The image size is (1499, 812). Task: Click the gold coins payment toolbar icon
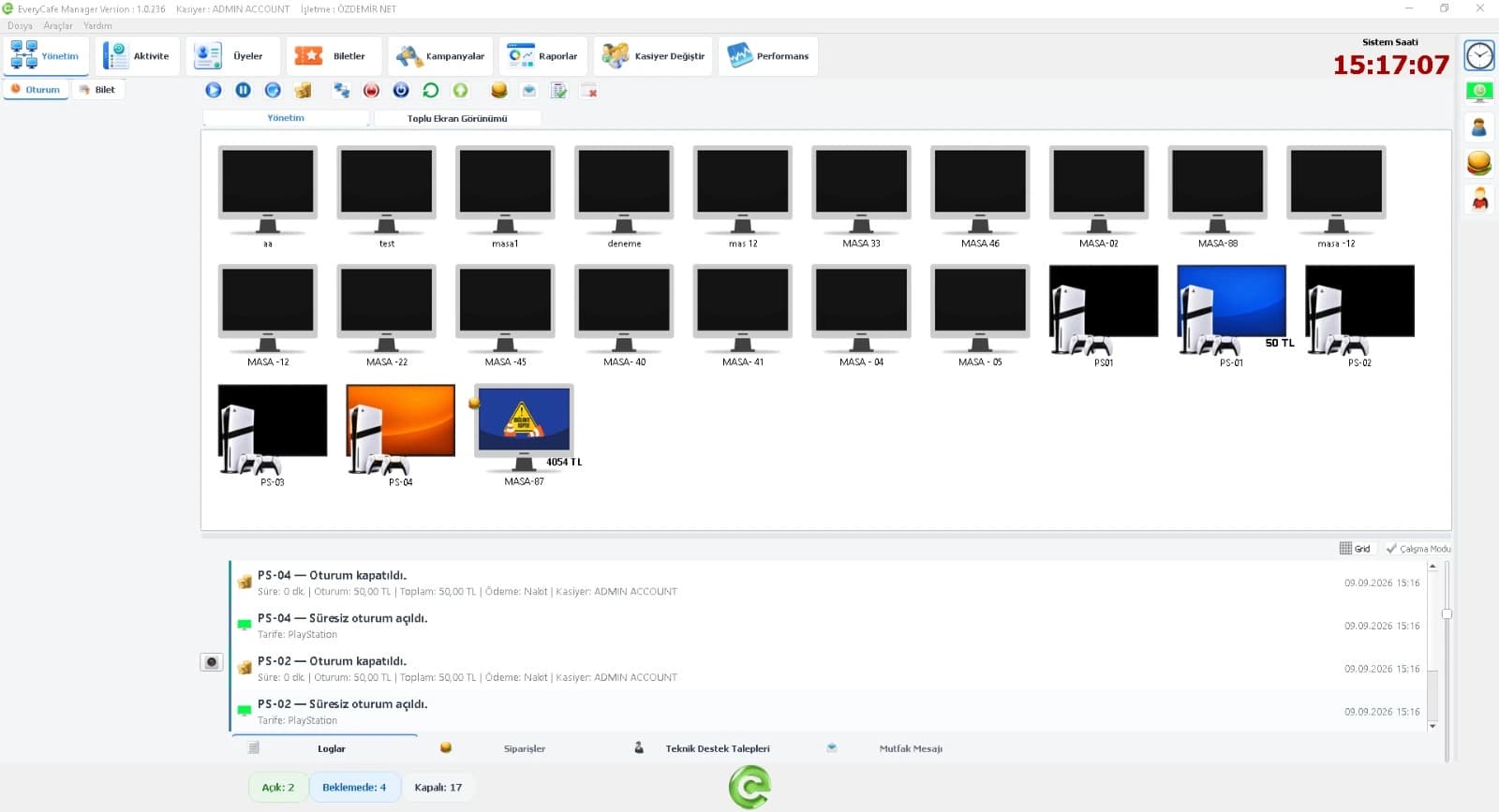[x=303, y=90]
